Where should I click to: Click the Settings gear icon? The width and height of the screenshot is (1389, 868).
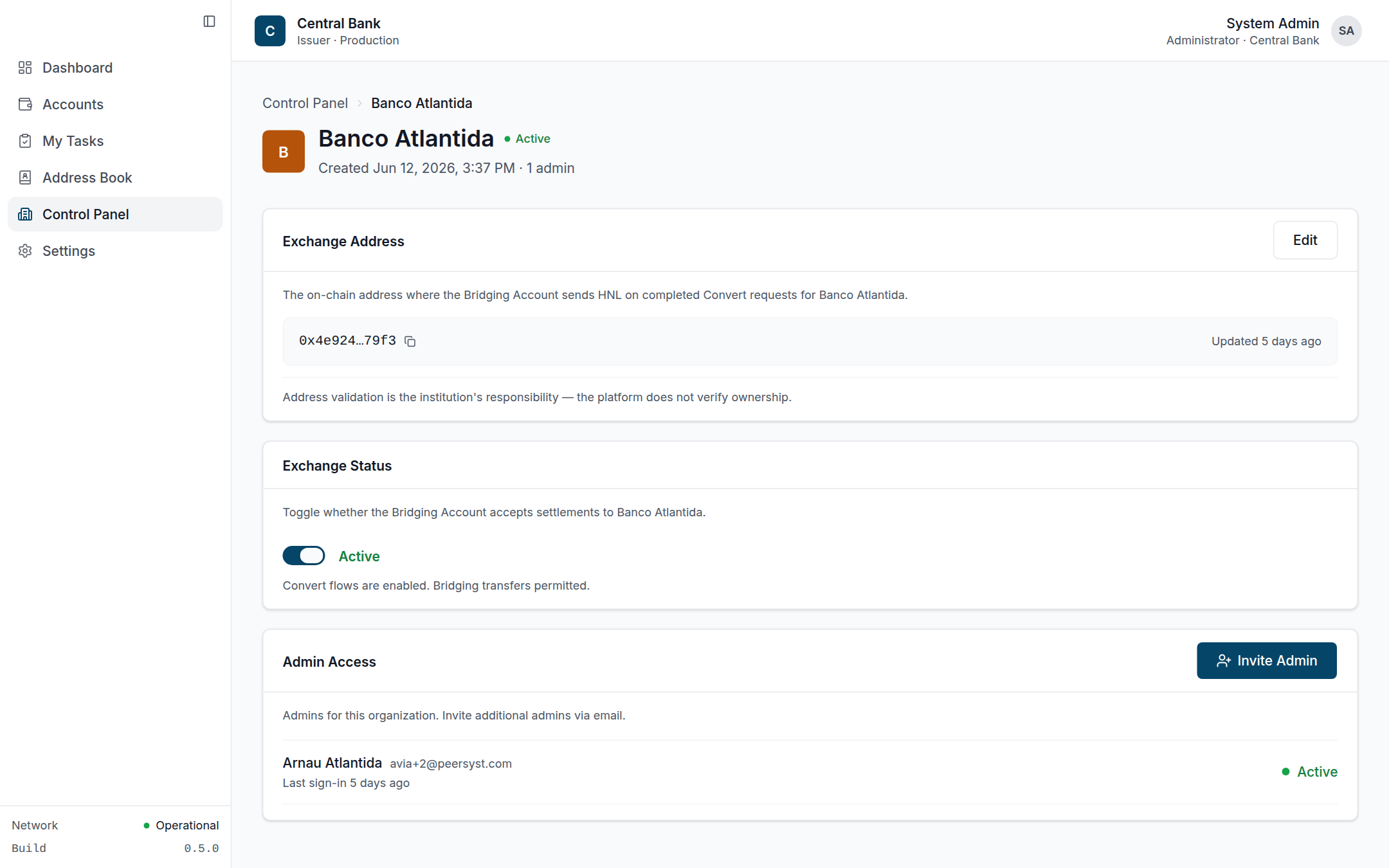(25, 251)
